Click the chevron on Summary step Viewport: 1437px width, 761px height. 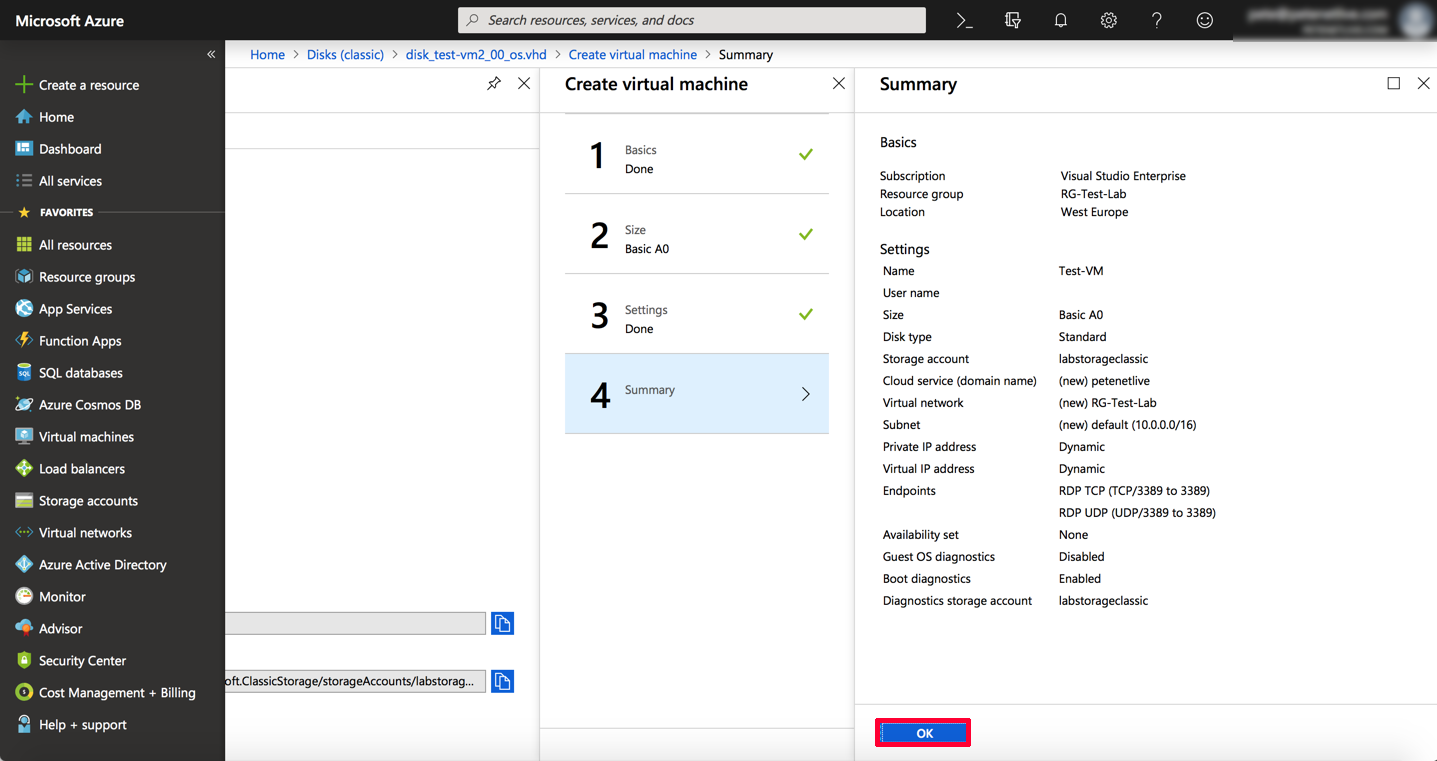[806, 394]
